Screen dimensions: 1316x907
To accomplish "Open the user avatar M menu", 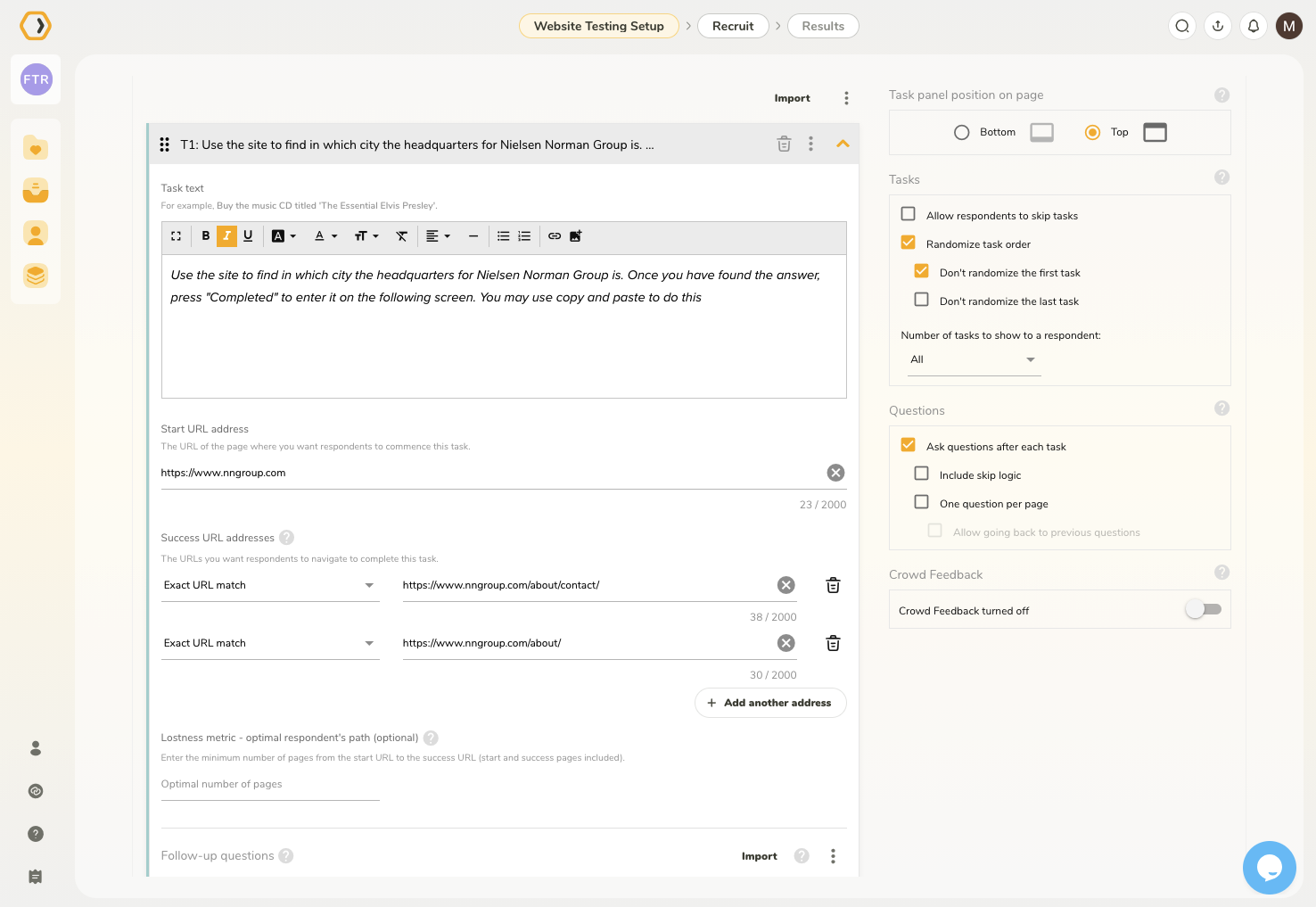I will pyautogui.click(x=1289, y=26).
